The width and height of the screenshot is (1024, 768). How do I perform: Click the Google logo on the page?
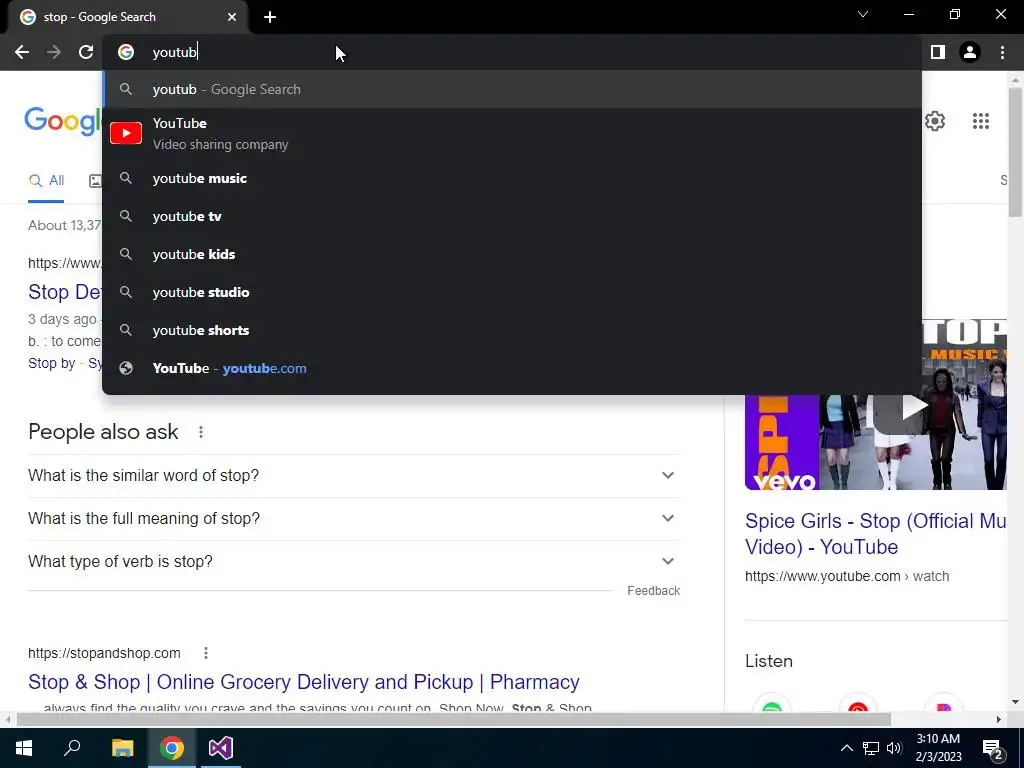[x=63, y=121]
